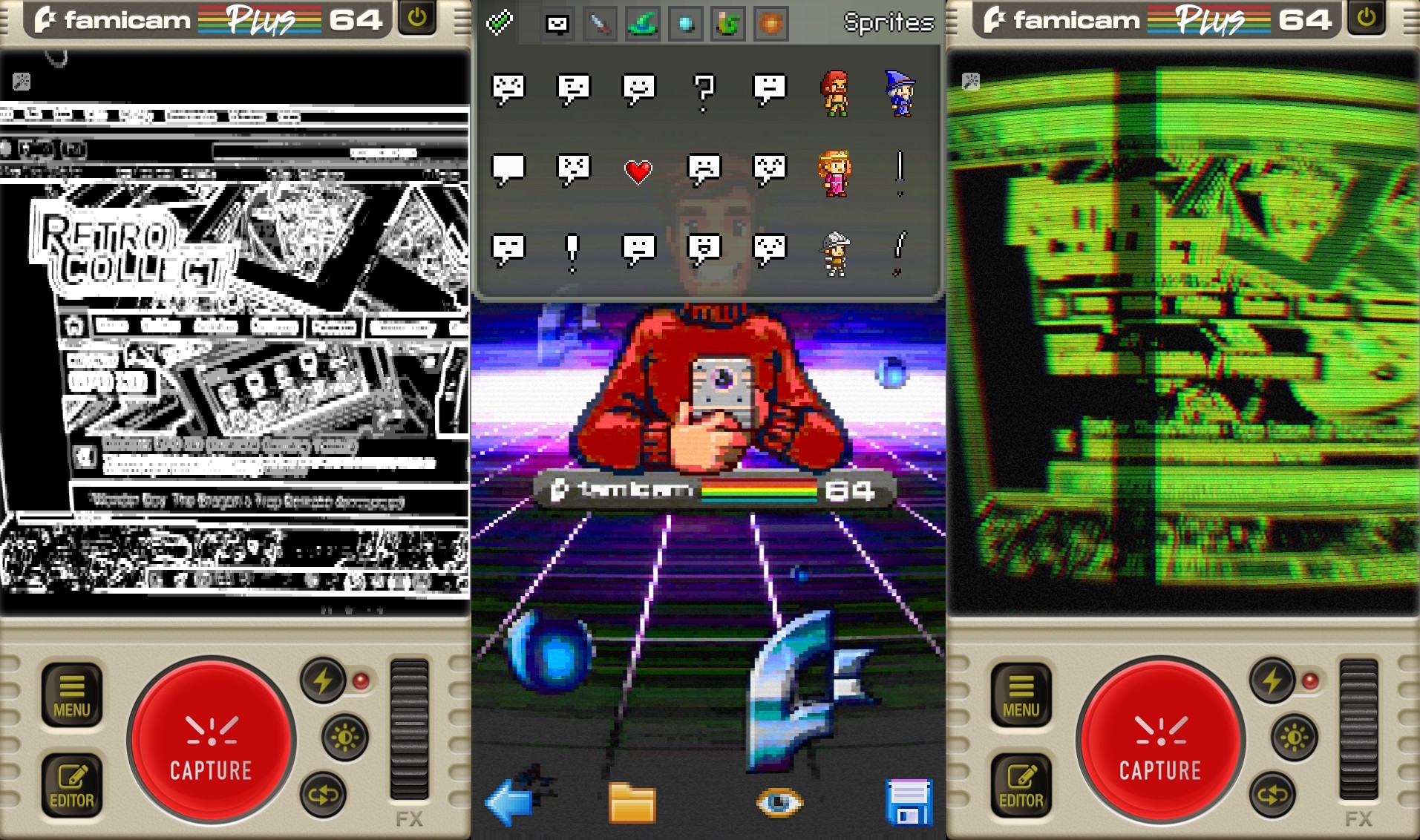
Task: Open EDITOR on the left famicam panel
Action: coord(72,786)
